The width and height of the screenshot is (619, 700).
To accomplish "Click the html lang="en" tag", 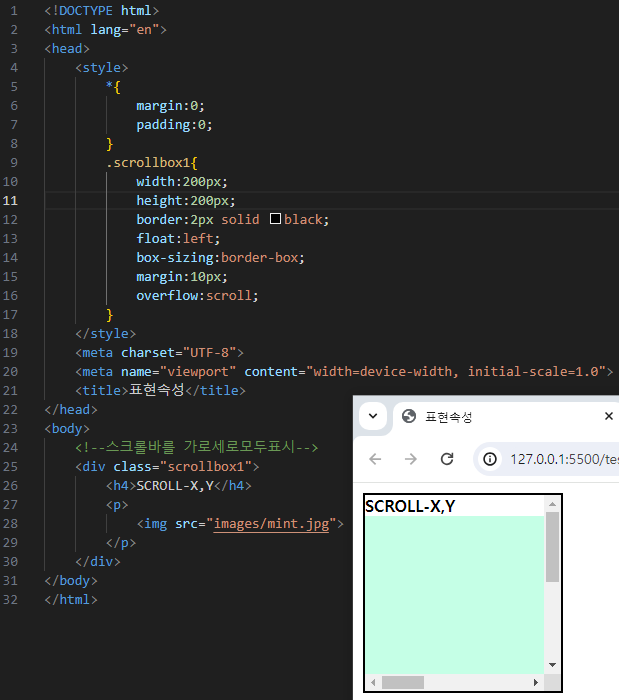I will click(106, 29).
